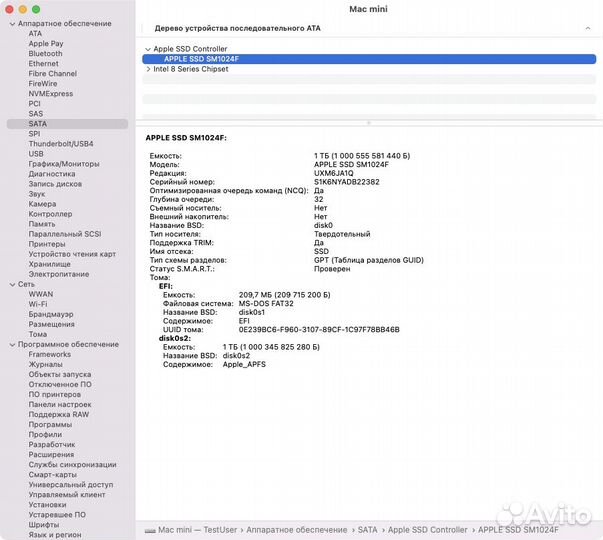Select Память in the sidebar
This screenshot has height=540, width=603.
pos(42,224)
